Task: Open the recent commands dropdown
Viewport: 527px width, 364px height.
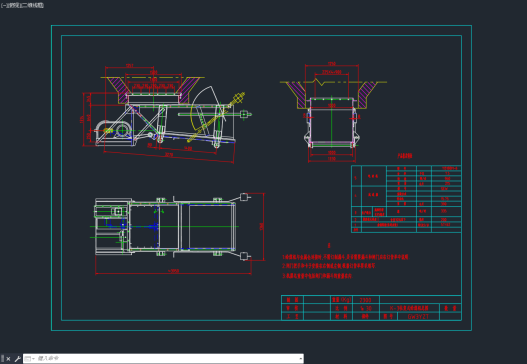Action: click(x=30, y=359)
